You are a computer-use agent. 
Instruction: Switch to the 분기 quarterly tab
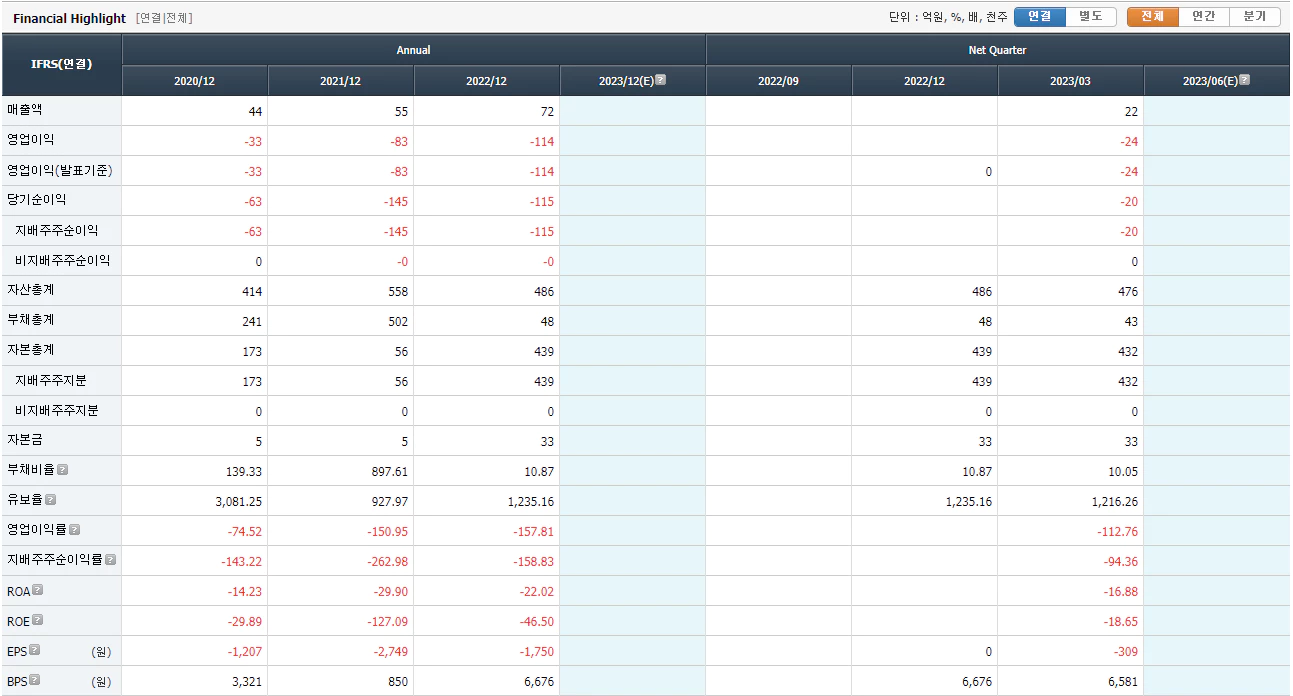tap(1255, 17)
